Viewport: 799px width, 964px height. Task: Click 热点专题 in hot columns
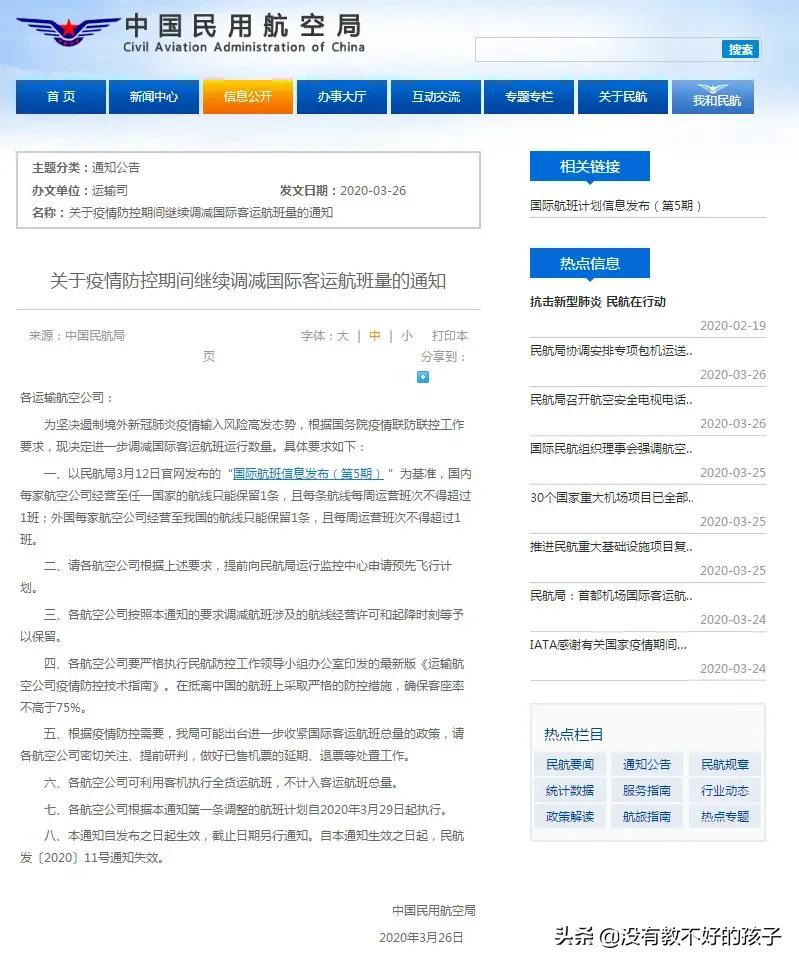coord(725,816)
